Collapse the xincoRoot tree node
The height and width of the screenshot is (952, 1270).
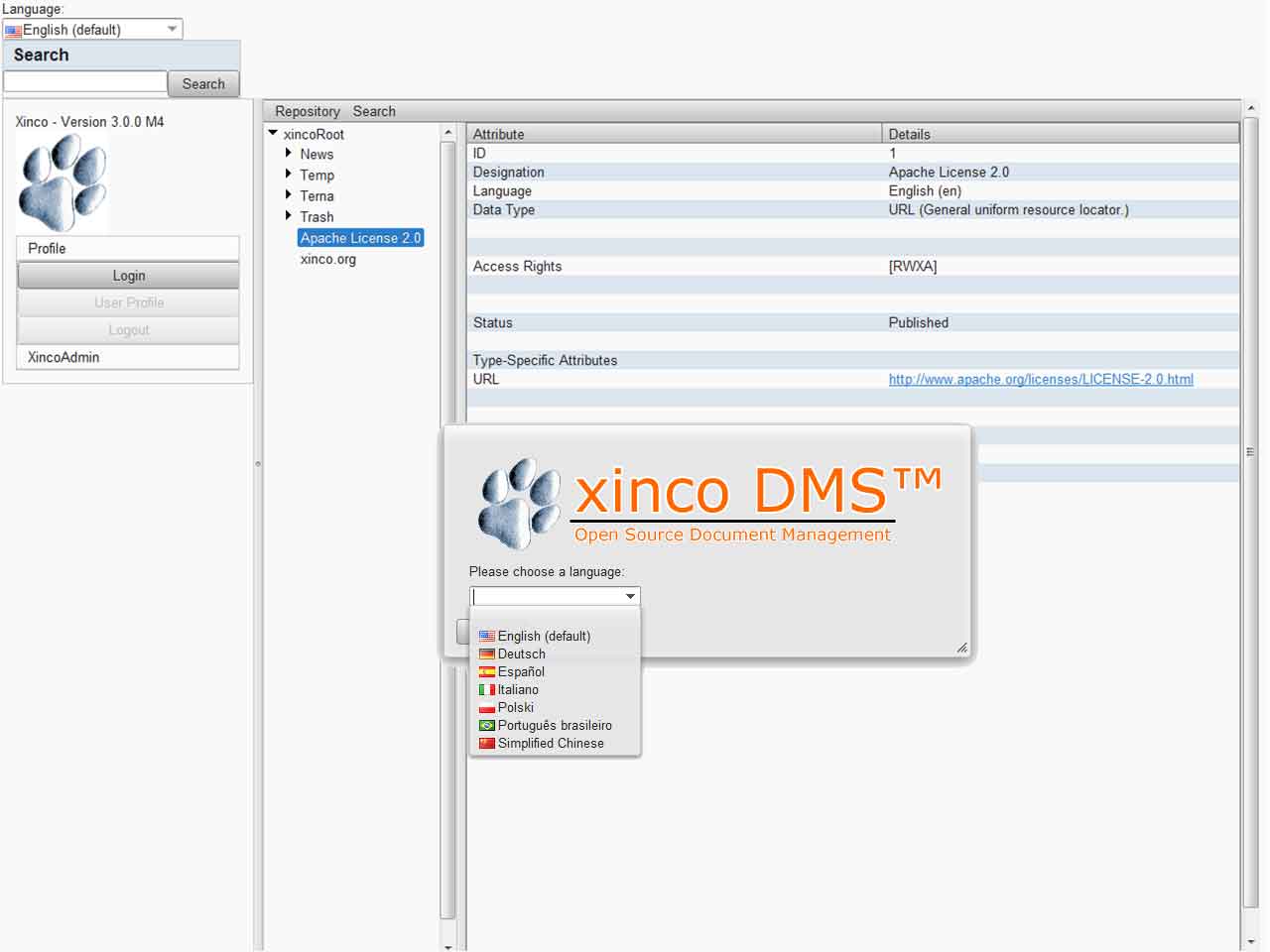click(x=273, y=133)
